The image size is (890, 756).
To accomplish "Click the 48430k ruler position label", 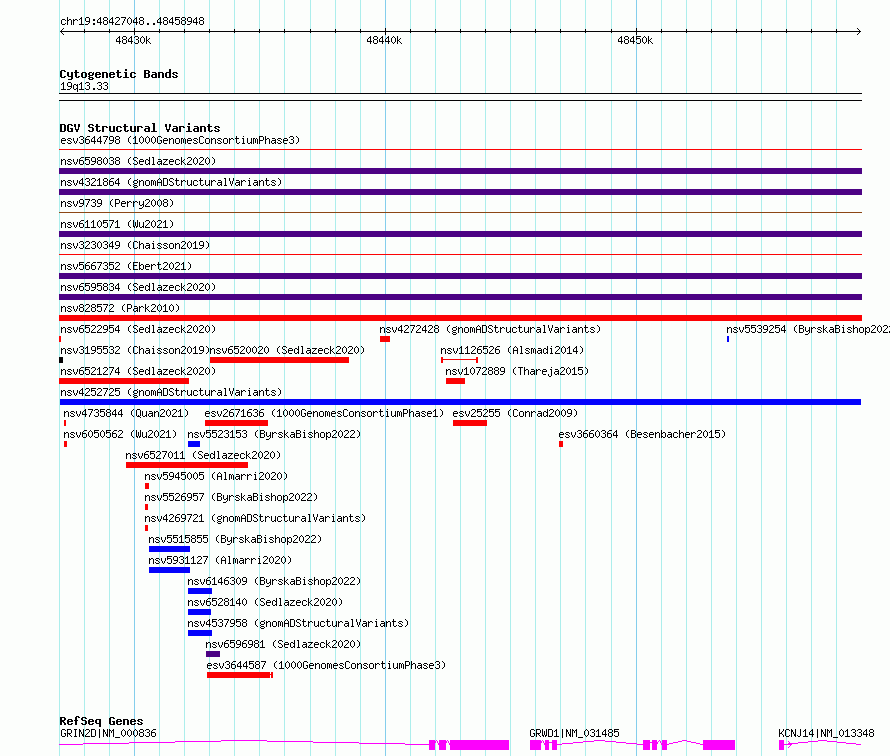I will point(133,40).
